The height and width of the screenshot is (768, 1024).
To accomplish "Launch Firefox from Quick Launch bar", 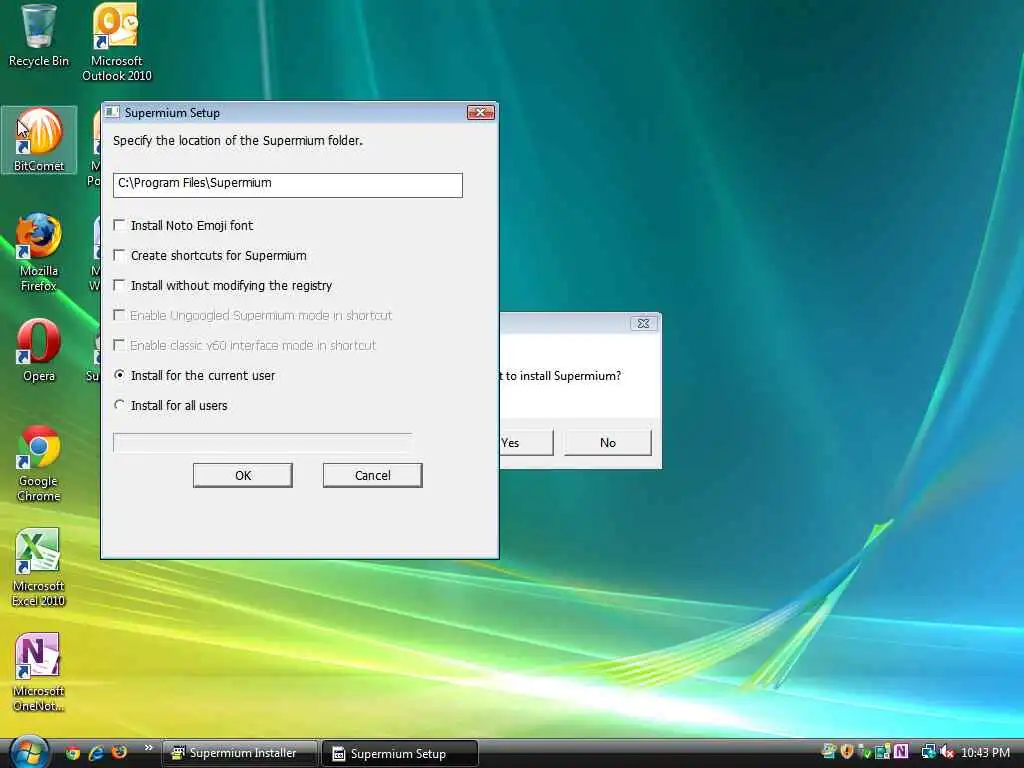I will (119, 753).
